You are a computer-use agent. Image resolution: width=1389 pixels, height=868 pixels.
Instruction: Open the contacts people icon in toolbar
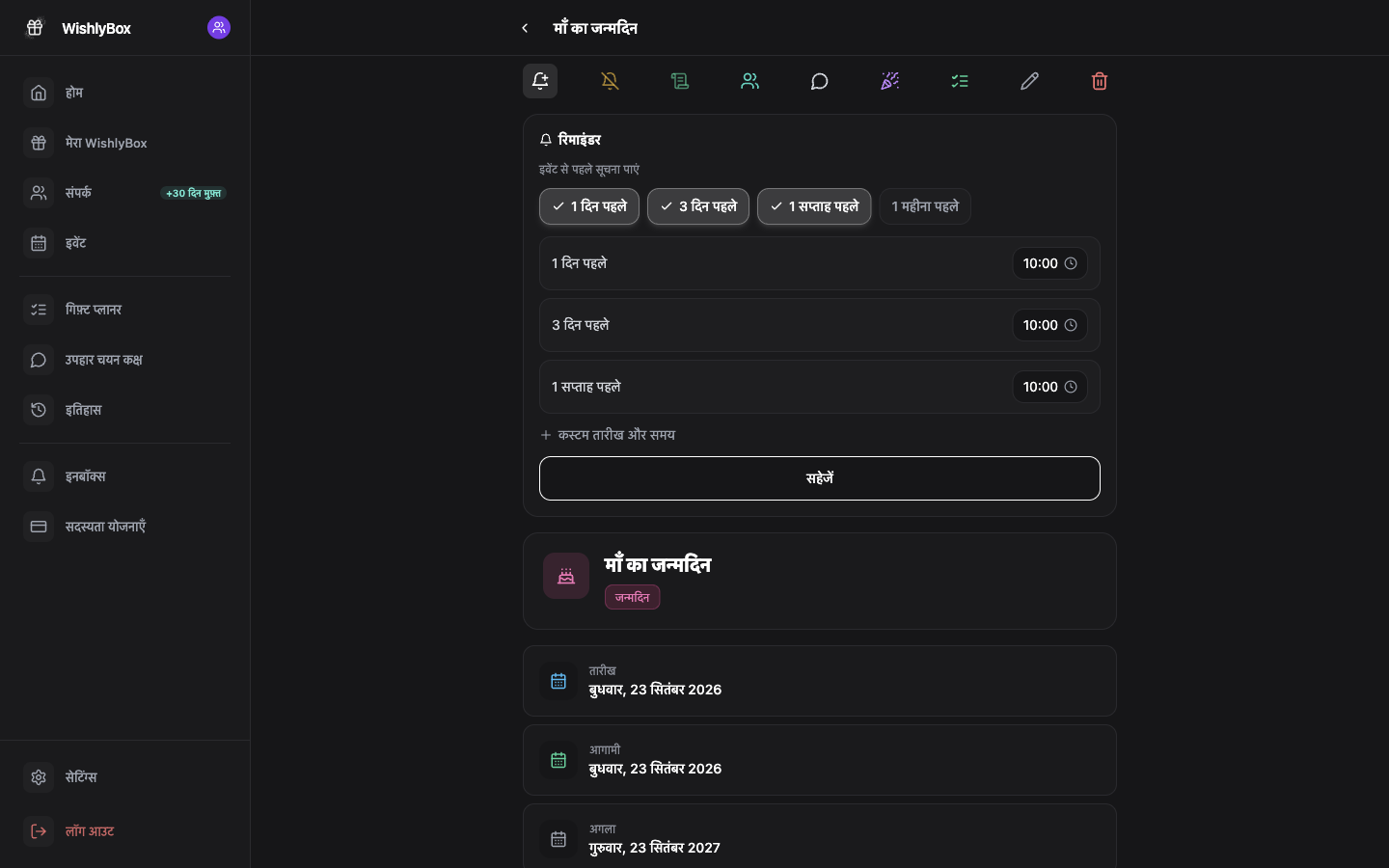[x=749, y=81]
